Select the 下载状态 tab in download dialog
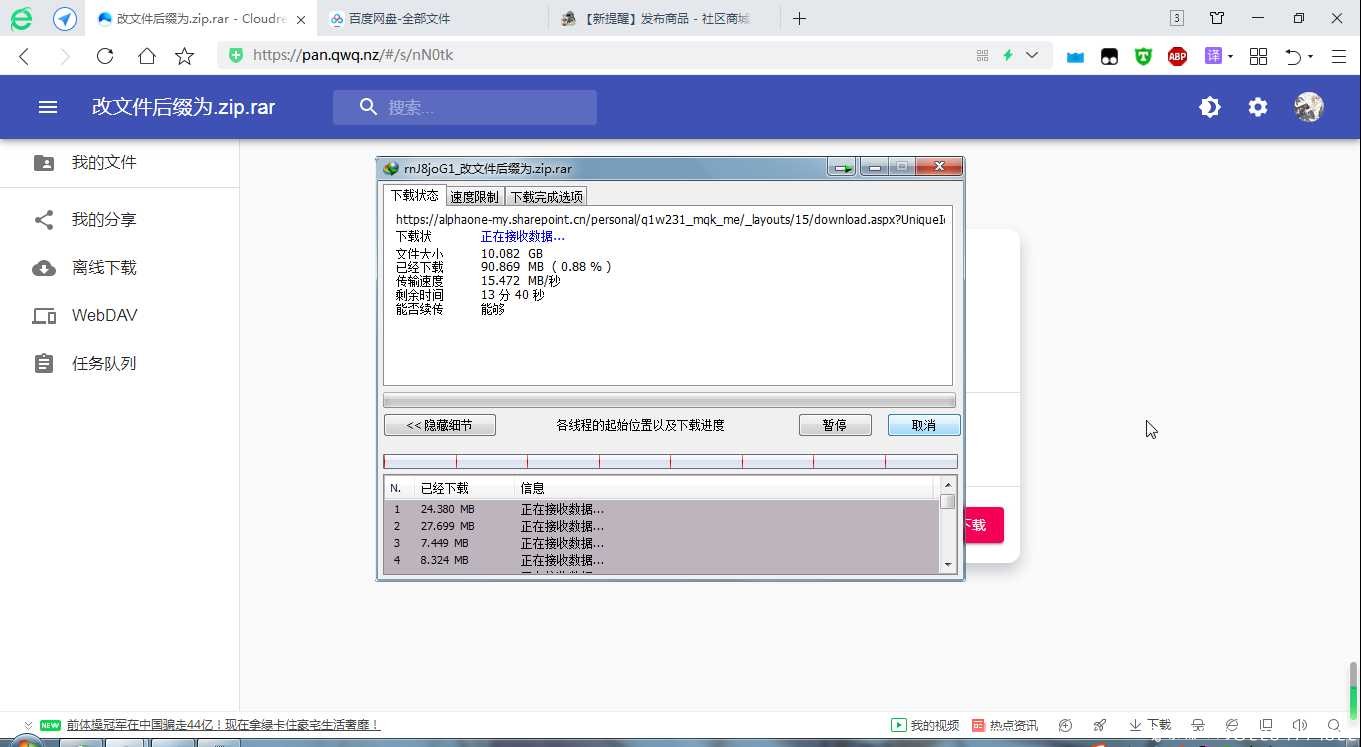 (x=414, y=195)
